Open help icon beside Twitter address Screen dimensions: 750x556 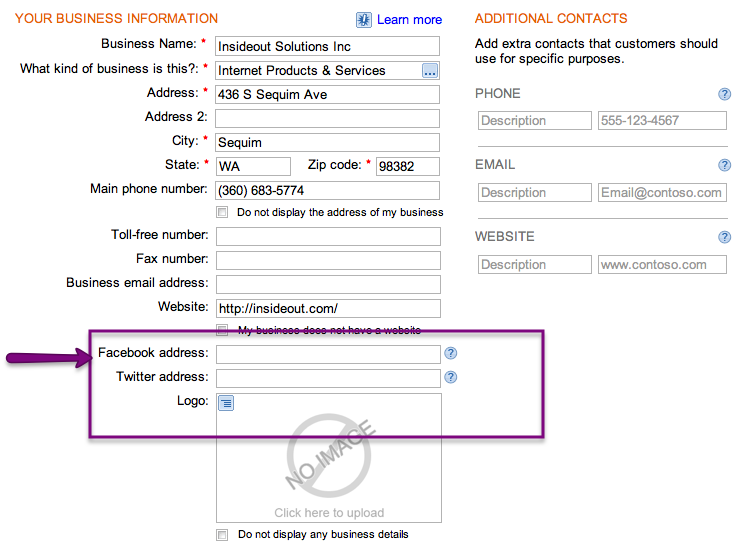[x=450, y=377]
